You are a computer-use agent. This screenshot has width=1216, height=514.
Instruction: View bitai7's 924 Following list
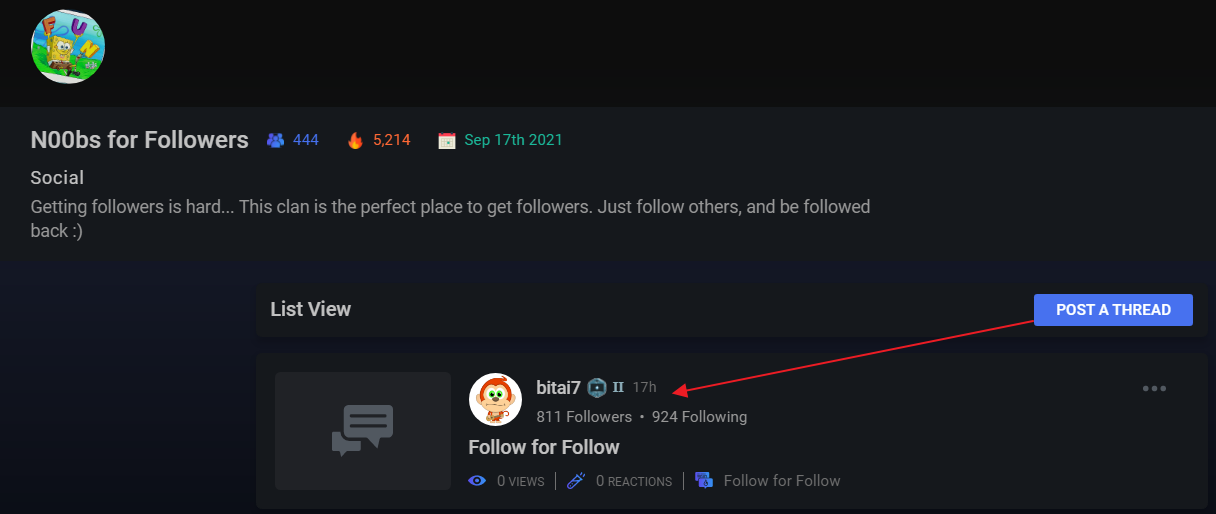point(699,416)
